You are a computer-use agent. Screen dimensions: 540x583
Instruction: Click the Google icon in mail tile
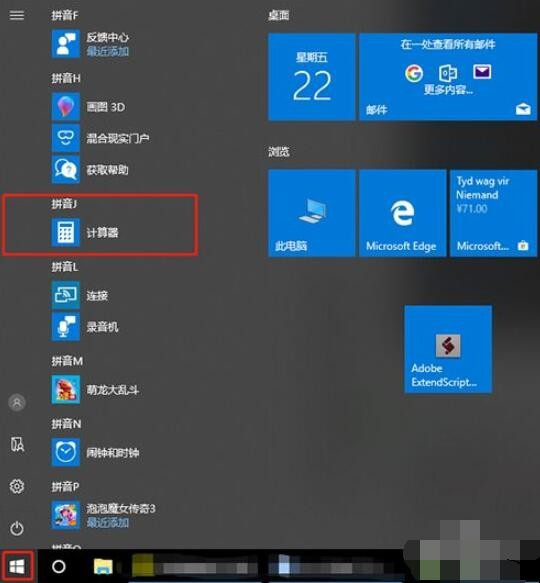pyautogui.click(x=414, y=73)
